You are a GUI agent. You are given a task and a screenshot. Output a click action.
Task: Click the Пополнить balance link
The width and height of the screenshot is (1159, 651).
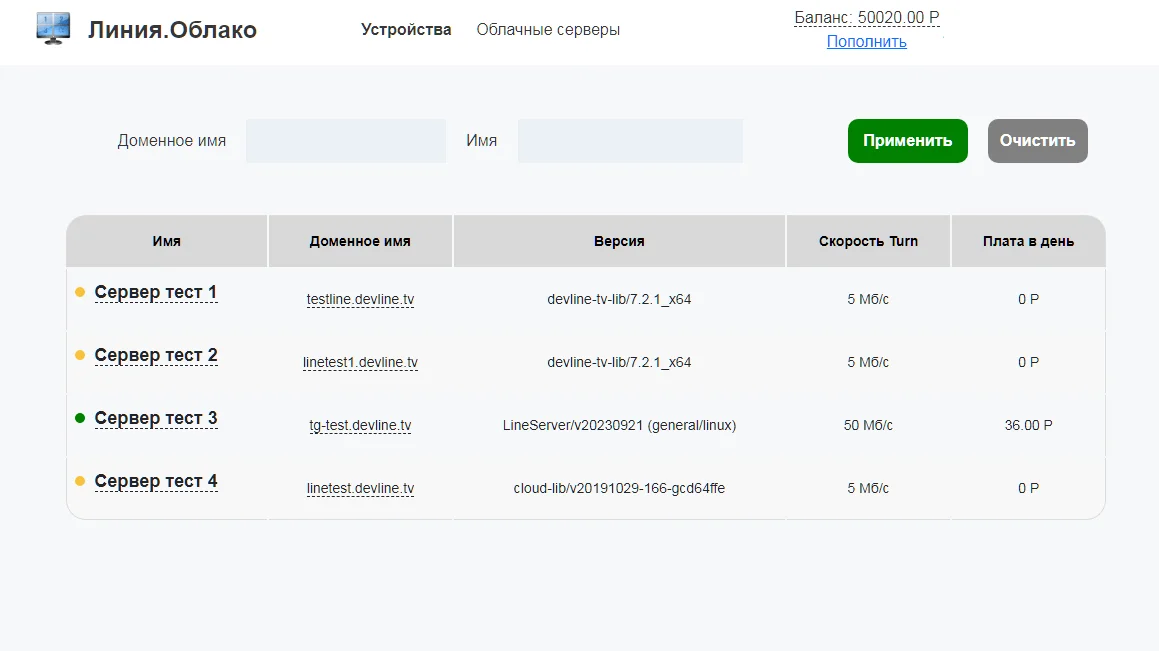coord(866,42)
